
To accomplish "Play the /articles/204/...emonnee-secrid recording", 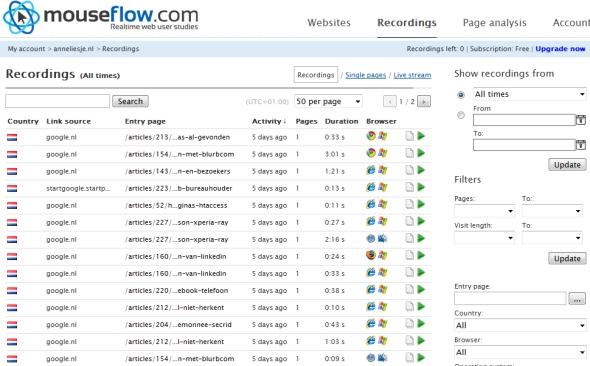I will [x=421, y=323].
